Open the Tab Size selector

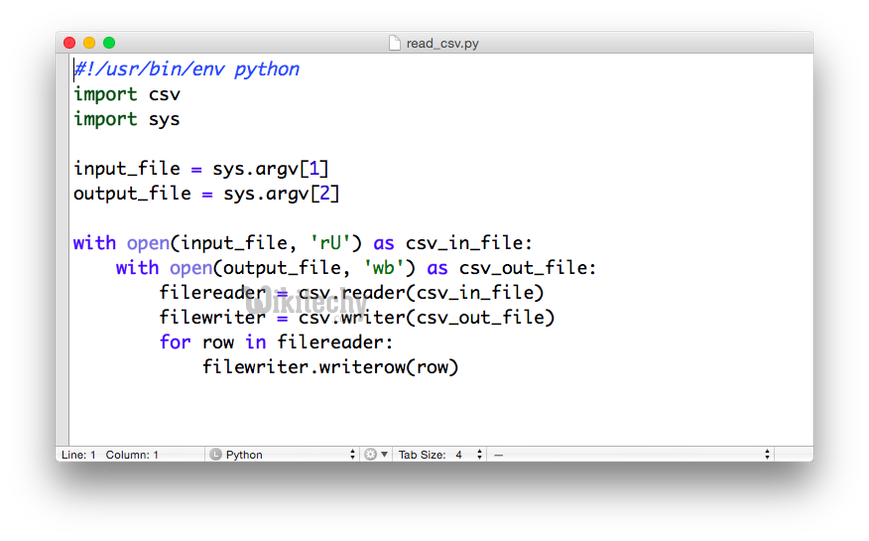(x=441, y=455)
